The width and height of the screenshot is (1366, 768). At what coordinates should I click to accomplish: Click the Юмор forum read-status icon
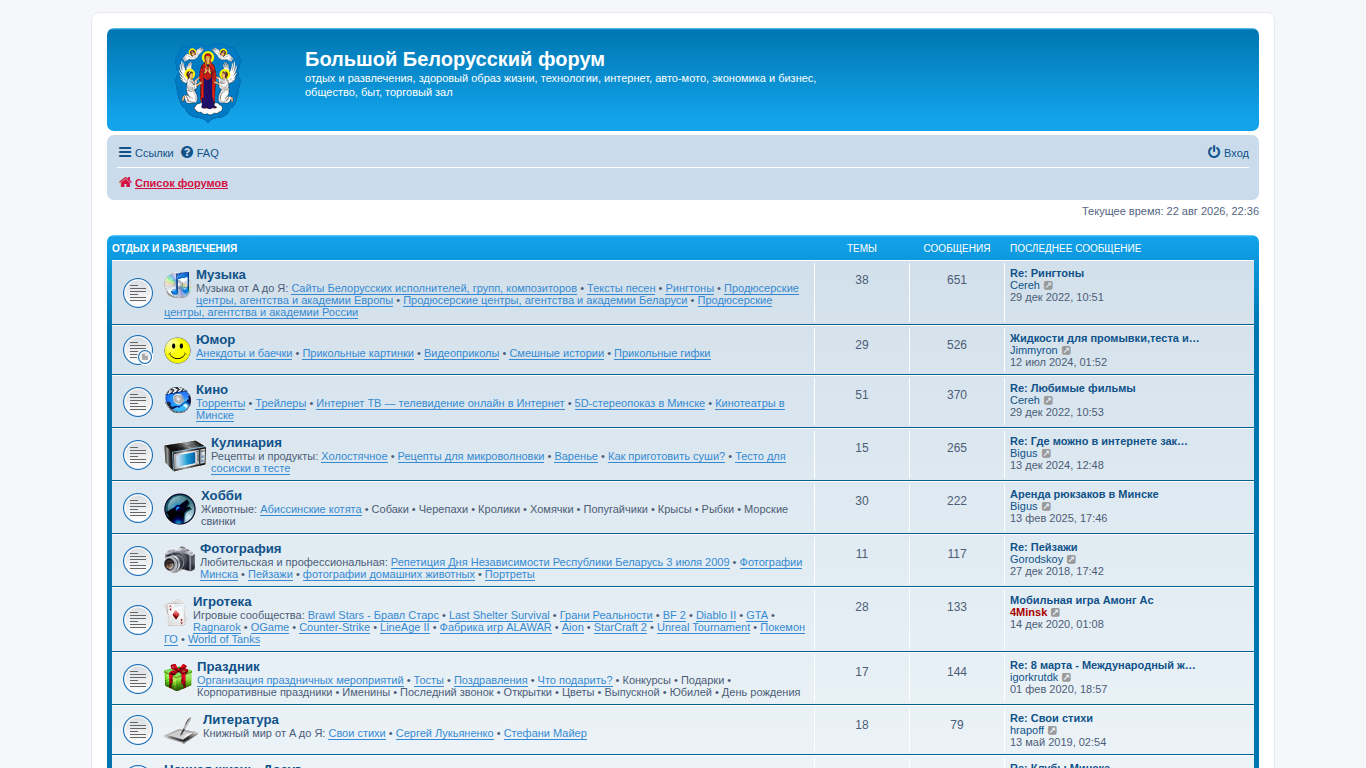138,350
